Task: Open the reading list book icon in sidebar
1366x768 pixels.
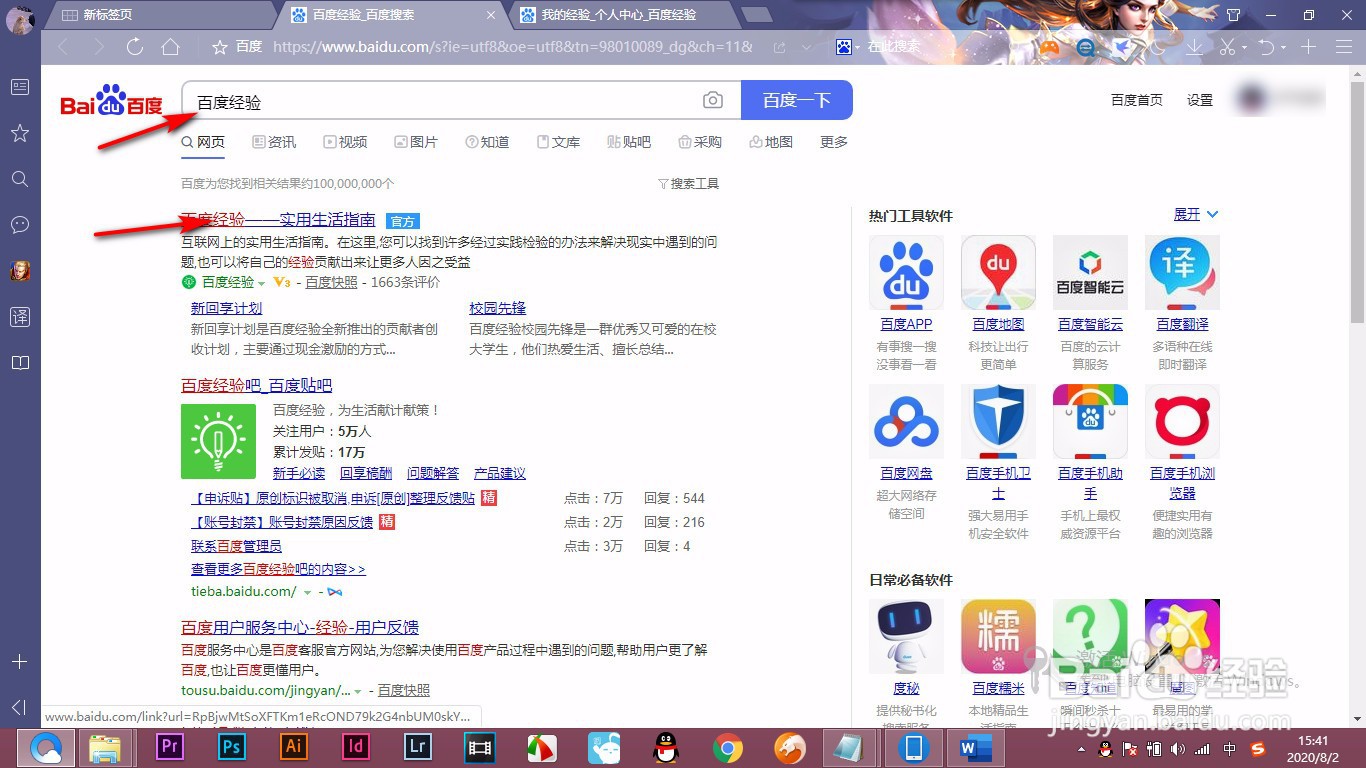Action: (x=19, y=362)
